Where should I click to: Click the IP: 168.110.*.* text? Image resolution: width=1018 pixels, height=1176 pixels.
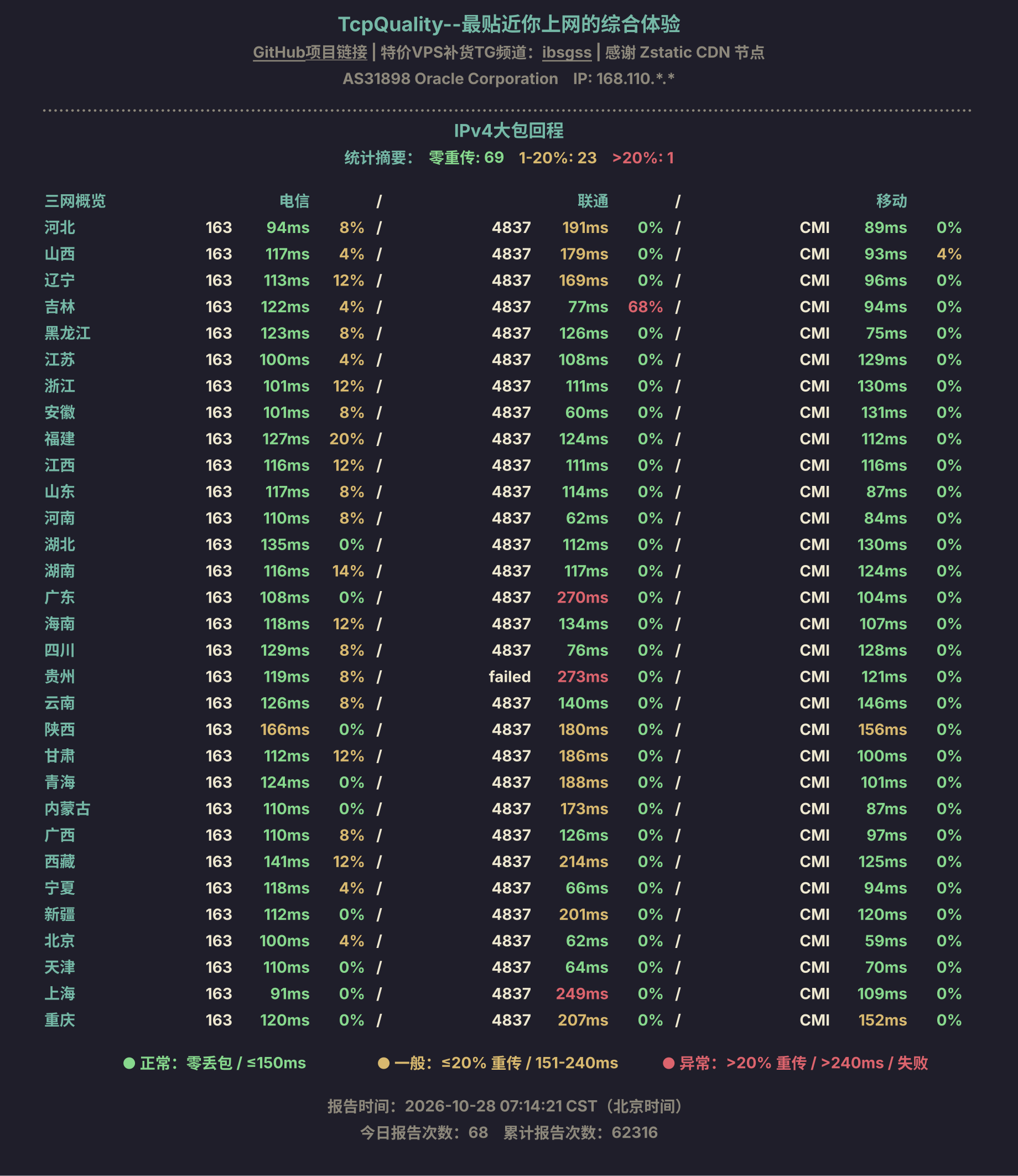(x=624, y=79)
